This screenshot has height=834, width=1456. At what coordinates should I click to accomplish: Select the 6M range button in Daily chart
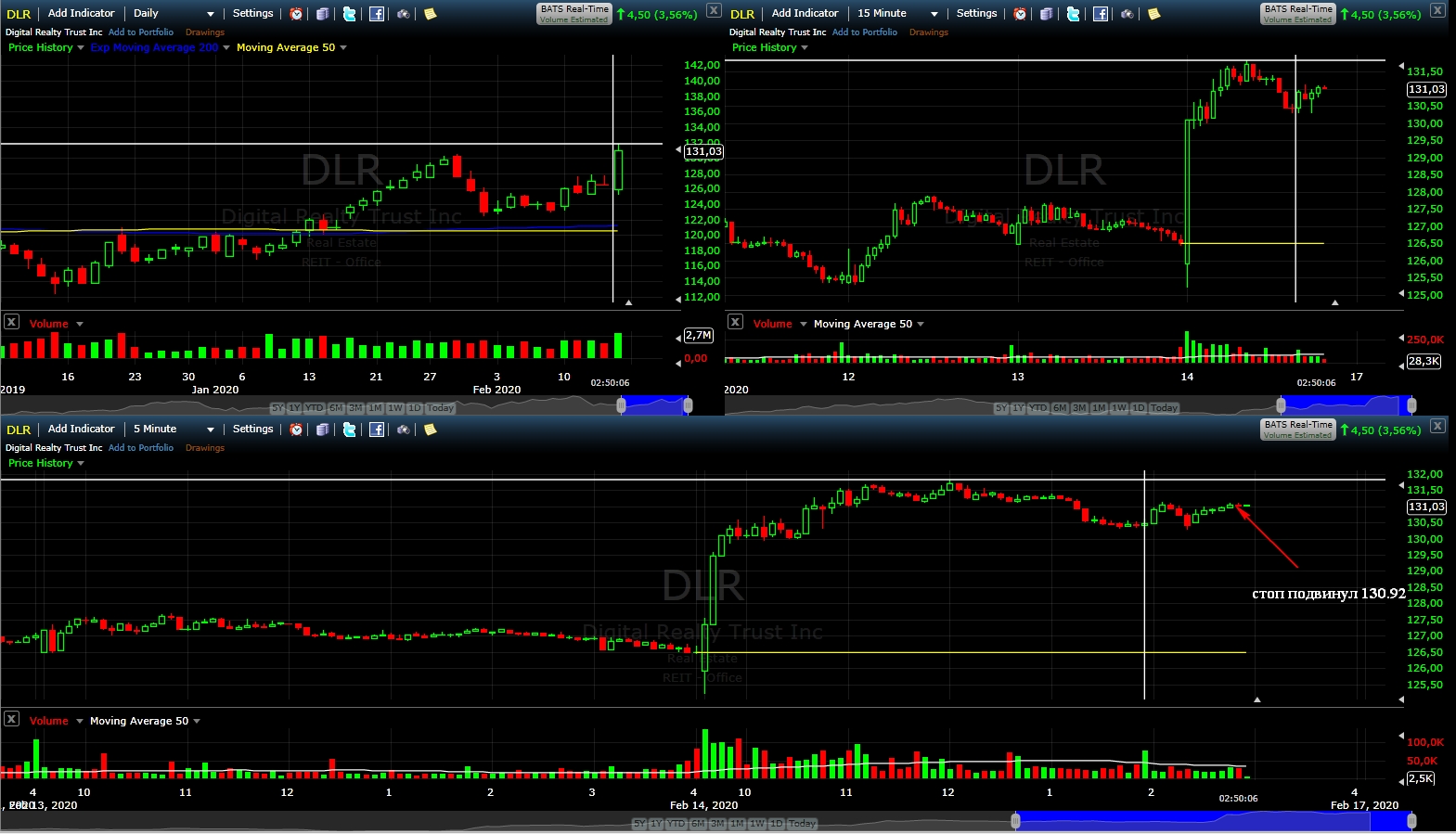[336, 408]
